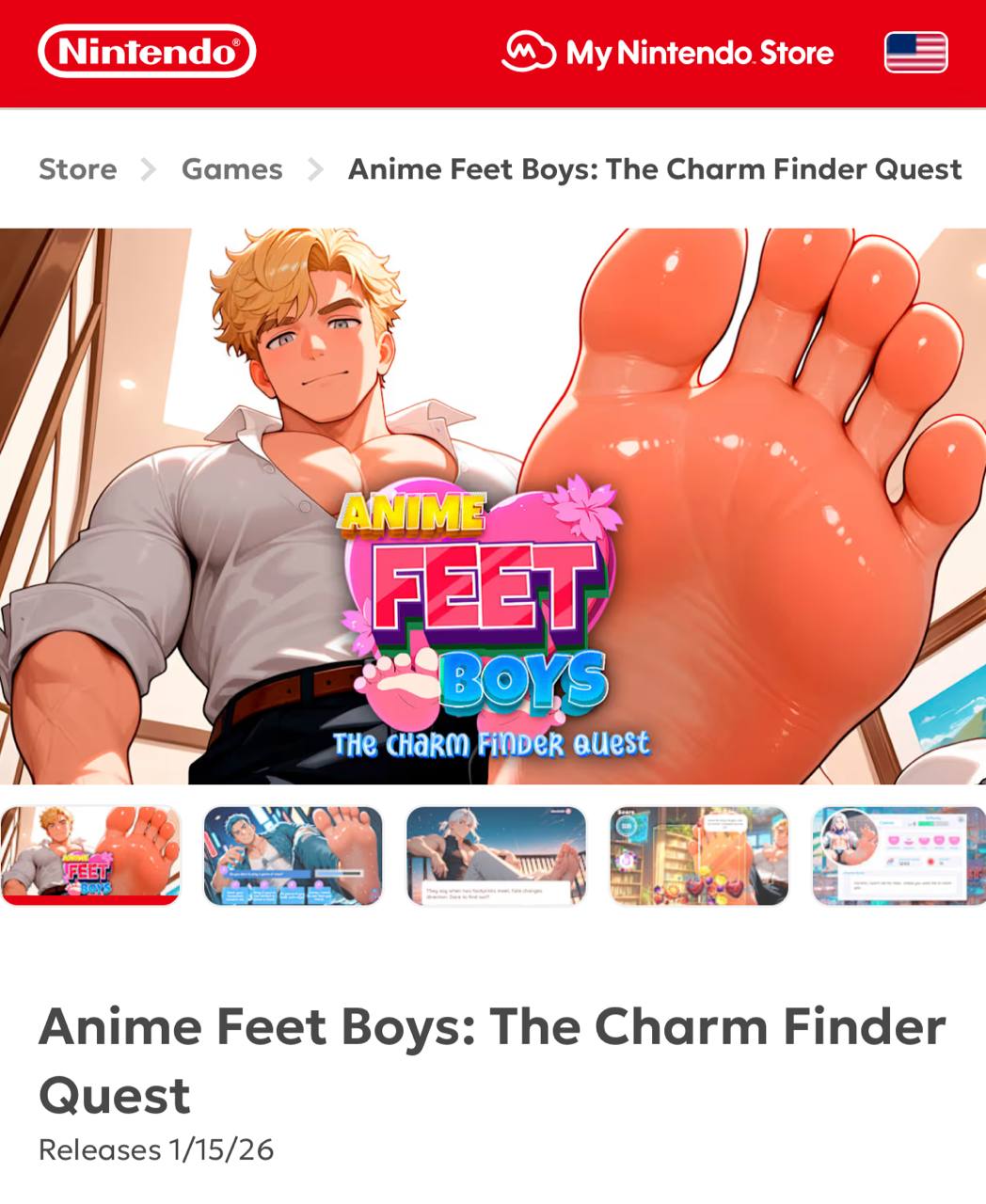
Task: Click chevron after Store breadcrumb
Action: [x=149, y=169]
